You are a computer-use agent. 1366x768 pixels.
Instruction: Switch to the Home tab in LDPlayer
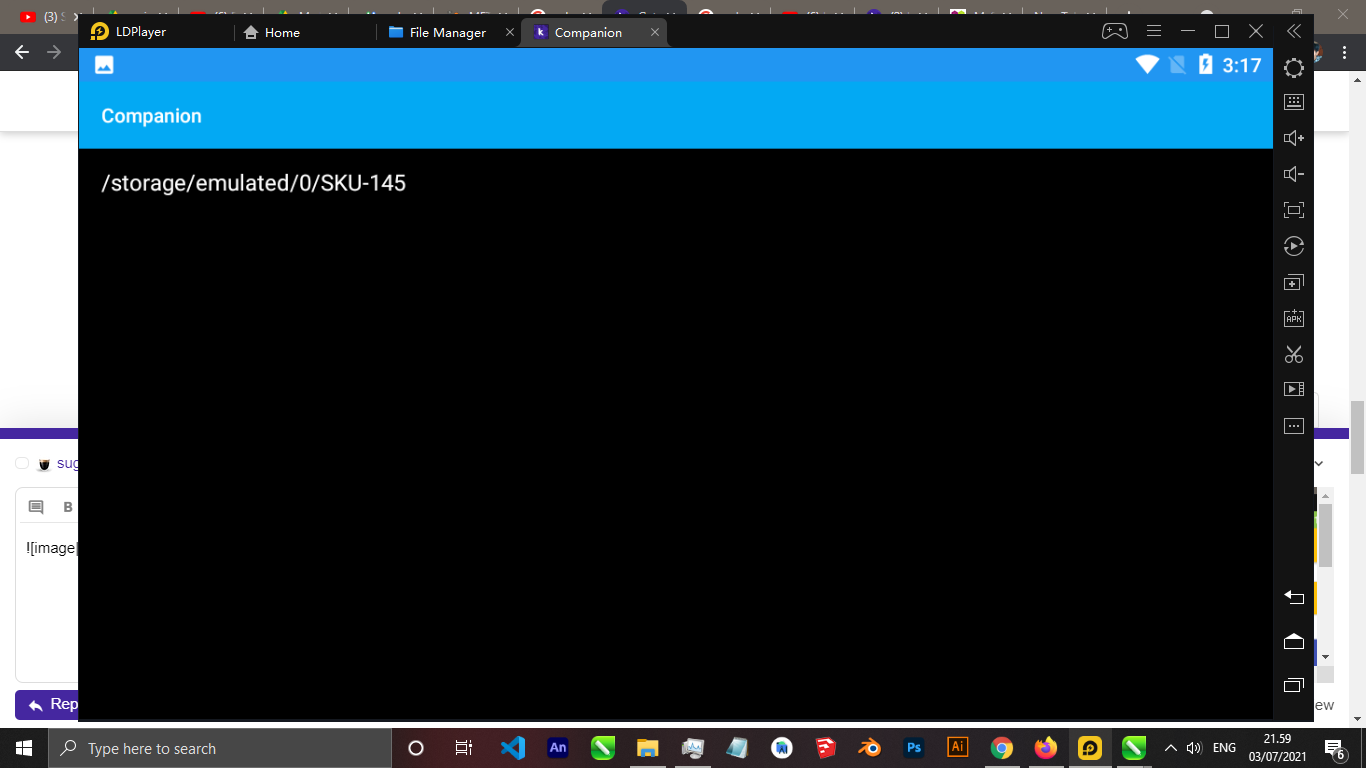[272, 32]
